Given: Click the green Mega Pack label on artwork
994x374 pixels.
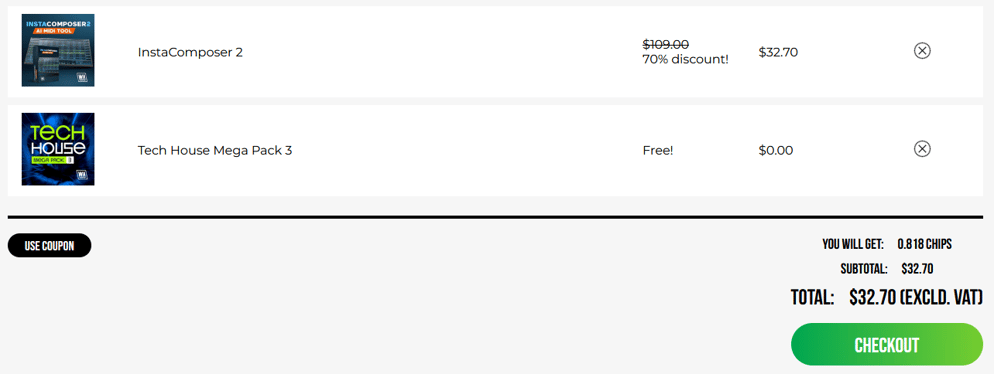Looking at the screenshot, I should point(48,161).
